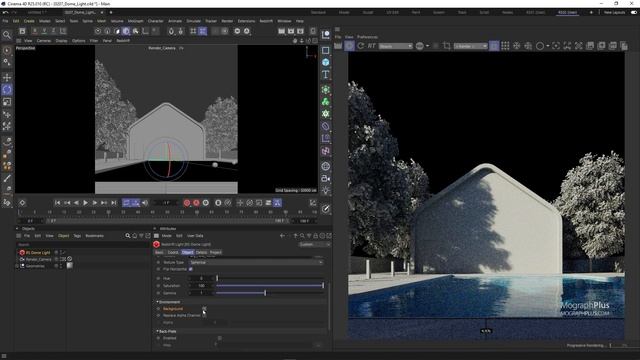This screenshot has width=640, height=360.
Task: Select the crop region icon in RenderView
Action: (447, 46)
